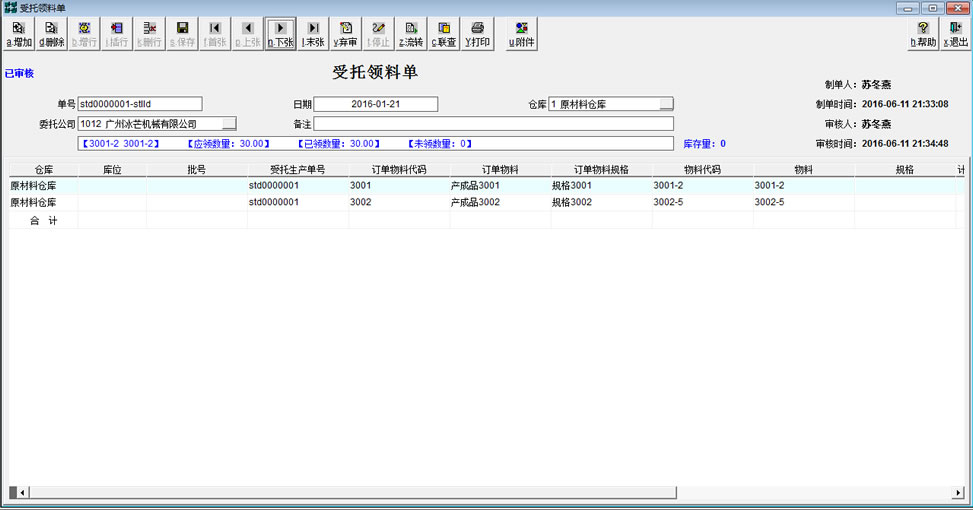Click the 增行 (add row) toolbar icon
The width and height of the screenshot is (973, 510).
84,34
